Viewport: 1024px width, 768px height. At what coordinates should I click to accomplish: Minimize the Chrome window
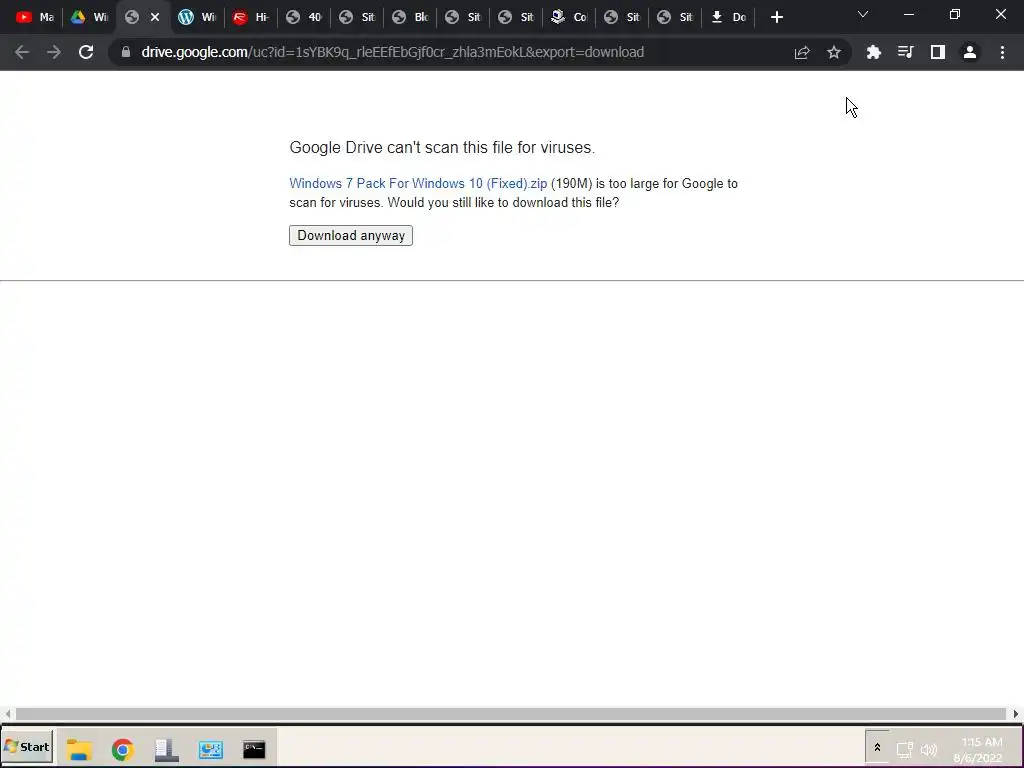click(908, 14)
